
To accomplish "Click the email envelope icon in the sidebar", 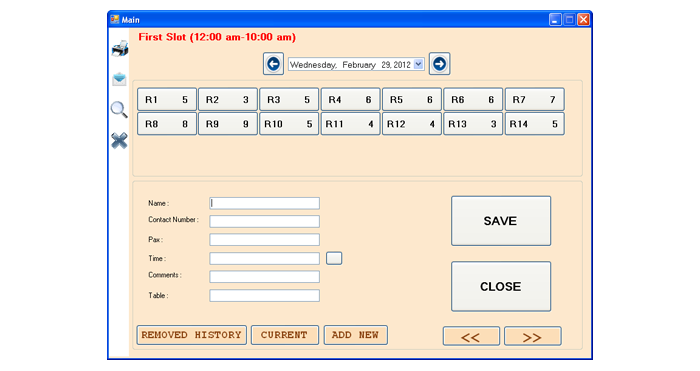I will click(119, 79).
